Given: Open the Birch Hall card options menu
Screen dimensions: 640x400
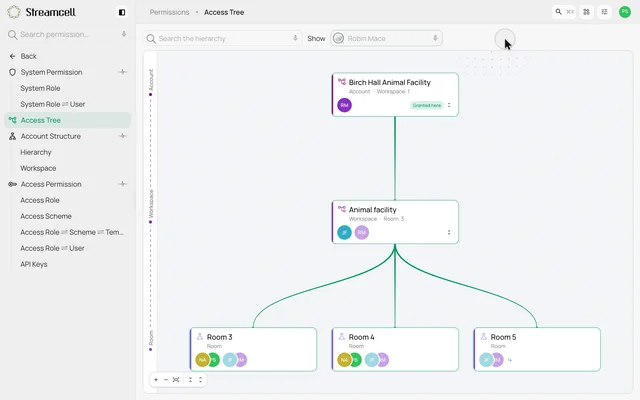Looking at the screenshot, I should 449,105.
